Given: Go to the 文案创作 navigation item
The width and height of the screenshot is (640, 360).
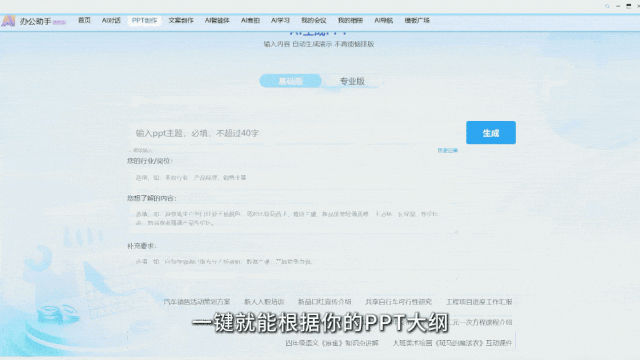Looking at the screenshot, I should (181, 20).
